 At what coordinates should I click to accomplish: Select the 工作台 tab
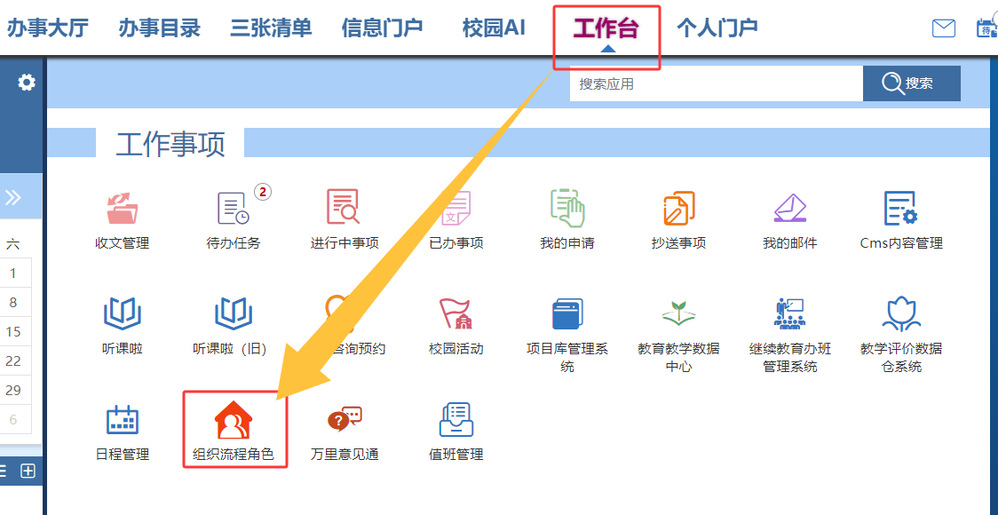(x=606, y=28)
